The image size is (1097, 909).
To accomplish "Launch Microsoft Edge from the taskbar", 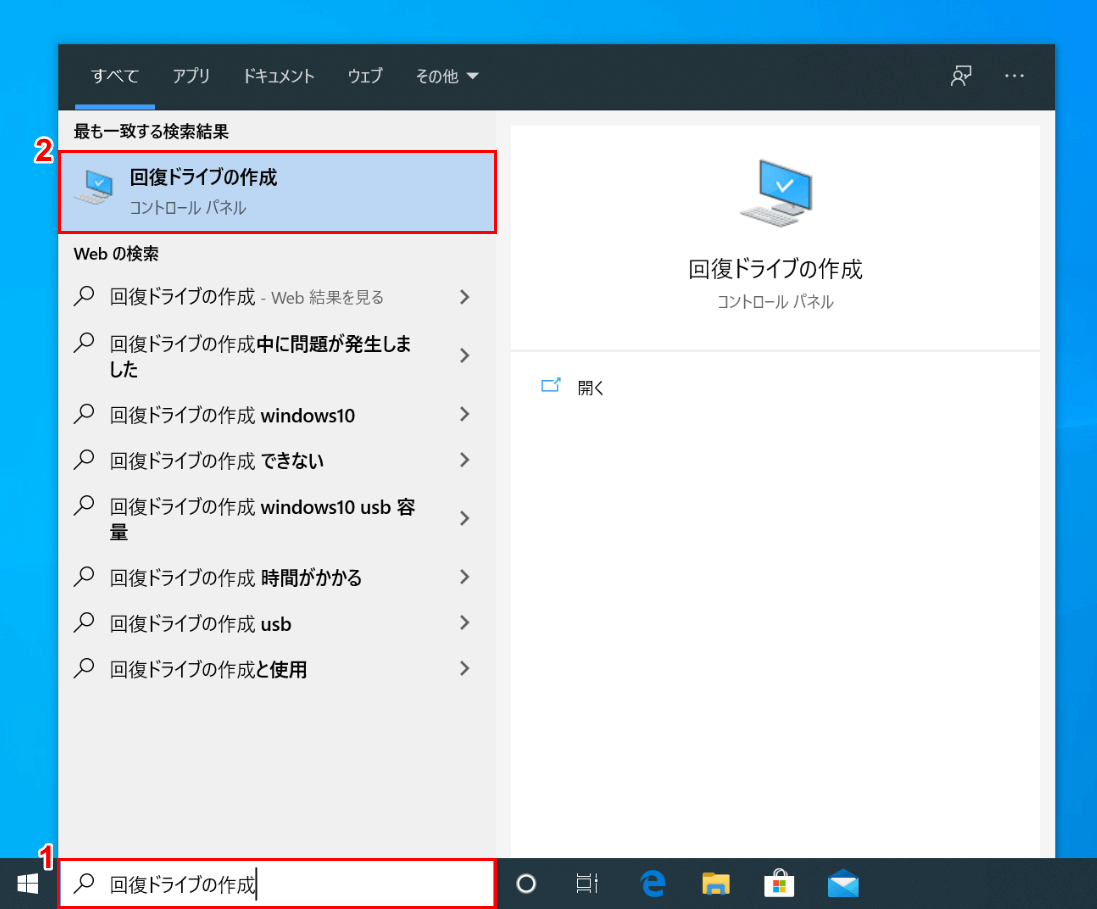I will (x=653, y=884).
